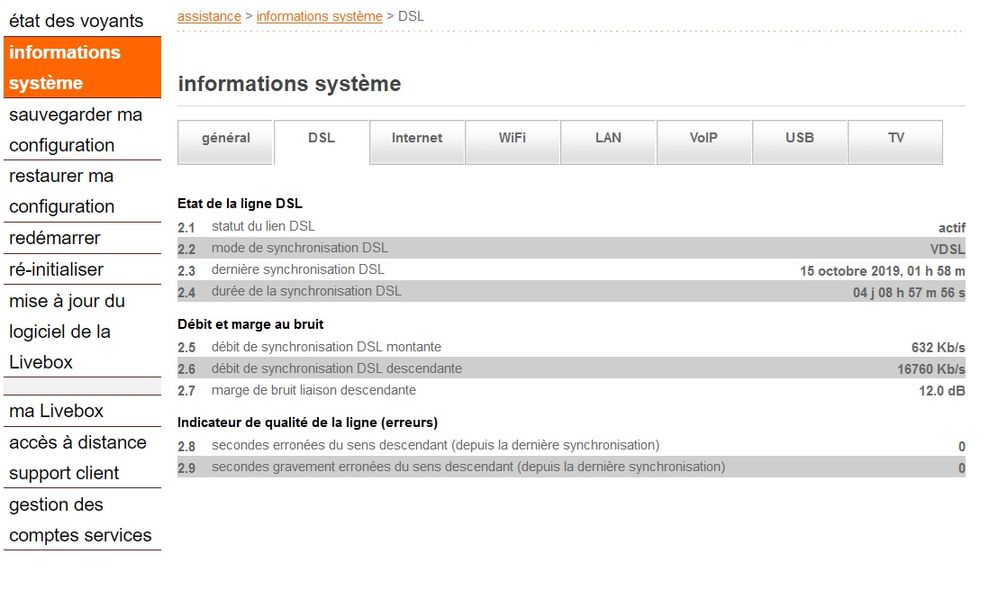This screenshot has height=591, width=998.
Task: Open the assistance breadcrumb link
Action: coord(208,16)
